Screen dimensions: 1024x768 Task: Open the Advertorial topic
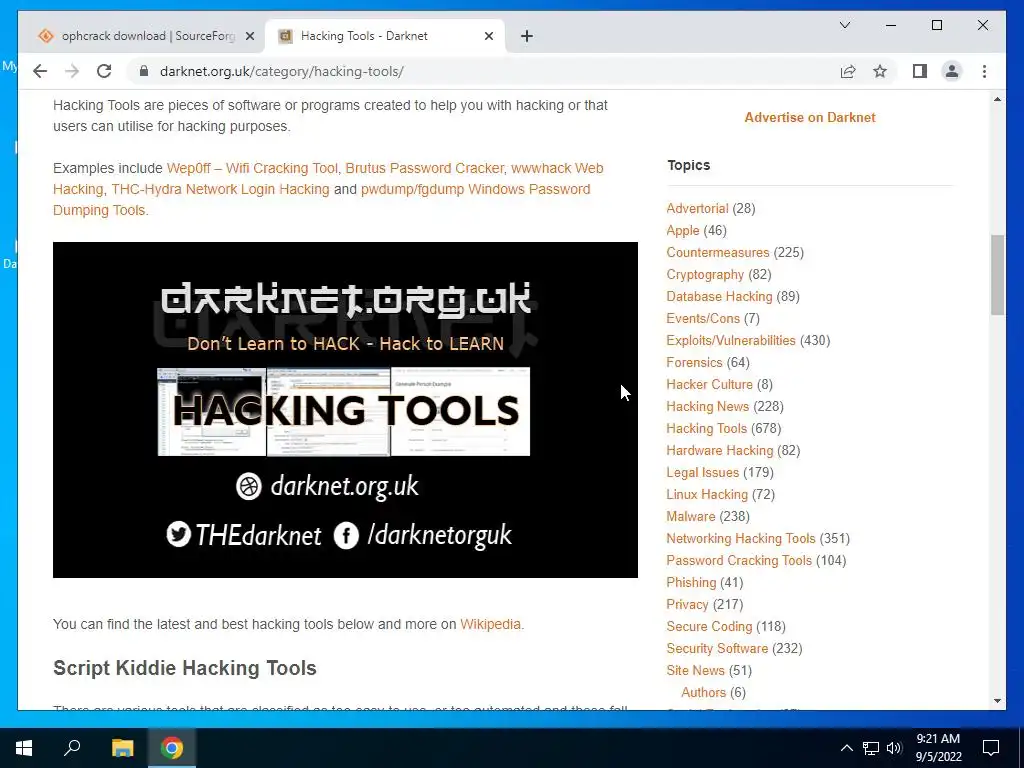point(697,208)
